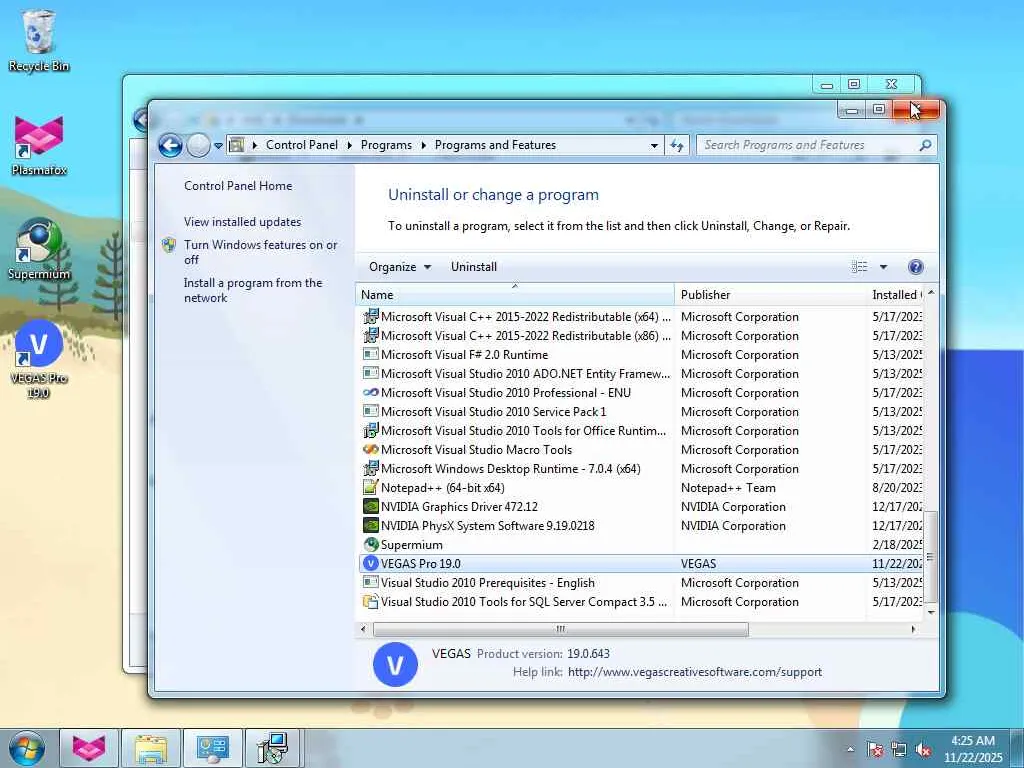Open the Recycle Bin desktop icon
The image size is (1024, 768).
(39, 40)
